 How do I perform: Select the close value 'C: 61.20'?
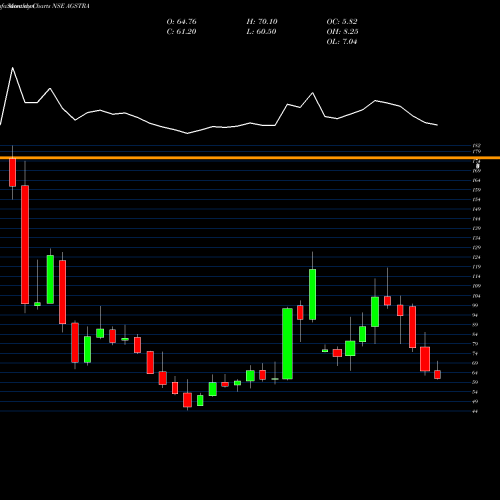coord(181,32)
